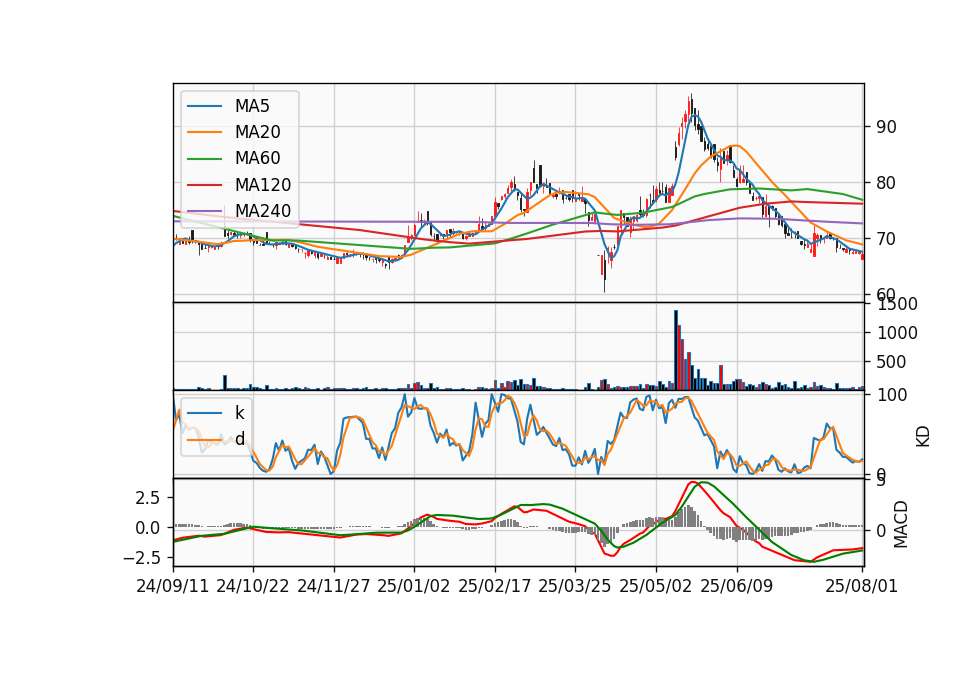Viewport: 960px width, 690px height.
Task: Click the orange MA20 legend line sample
Action: (204, 132)
